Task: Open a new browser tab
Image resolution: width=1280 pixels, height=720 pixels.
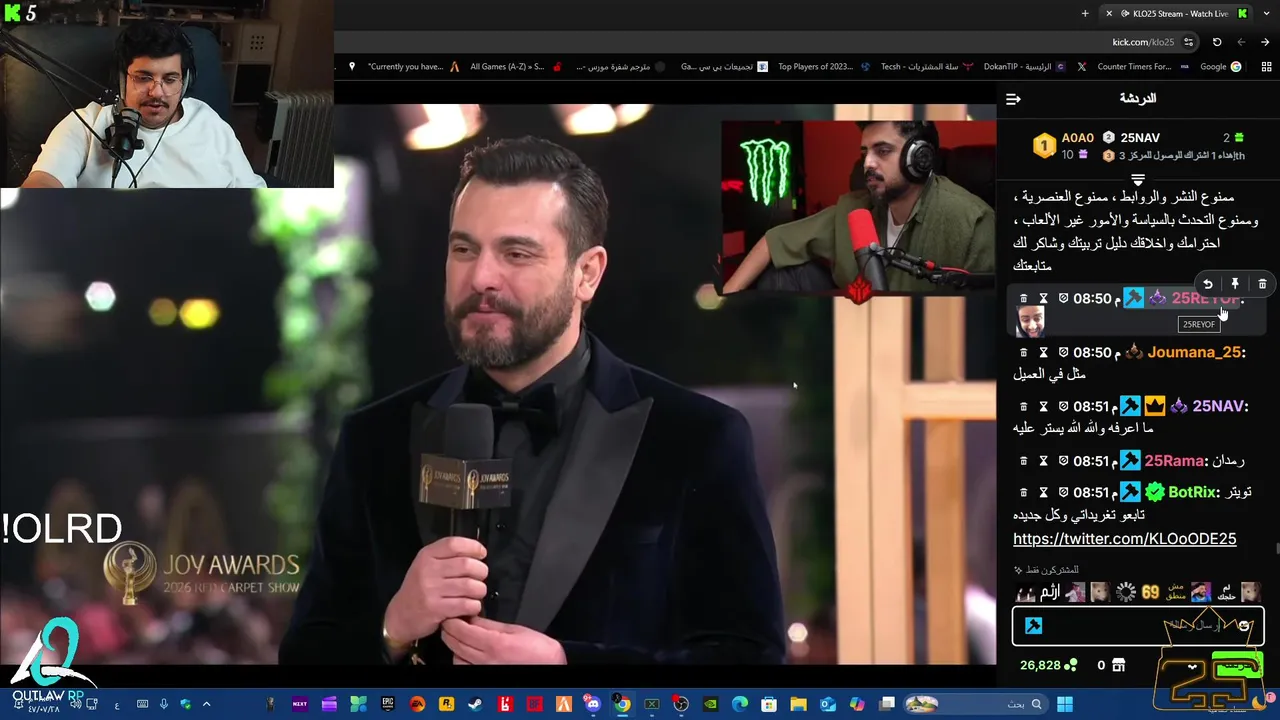Action: 1085,13
